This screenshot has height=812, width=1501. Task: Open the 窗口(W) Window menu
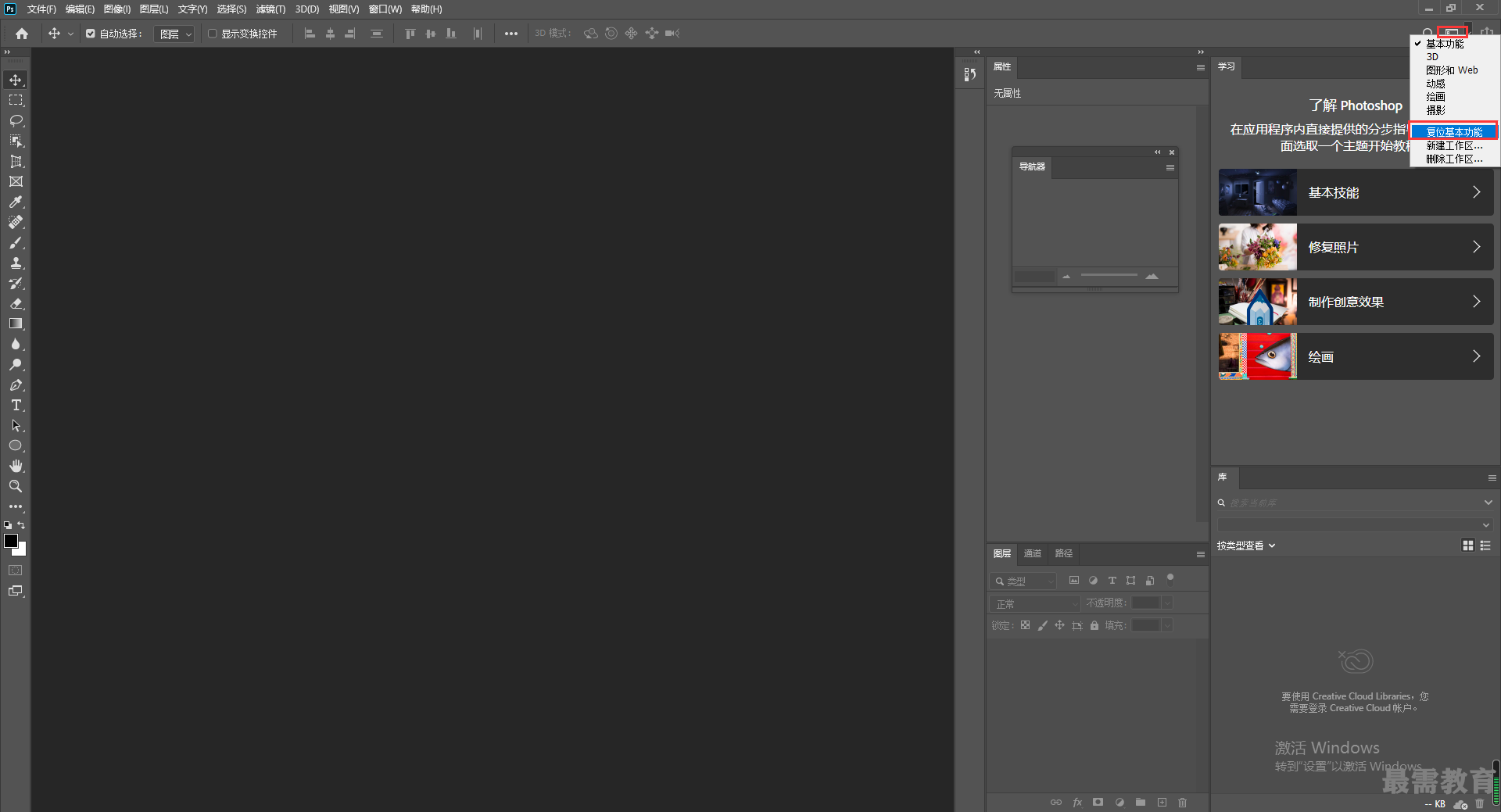(385, 9)
